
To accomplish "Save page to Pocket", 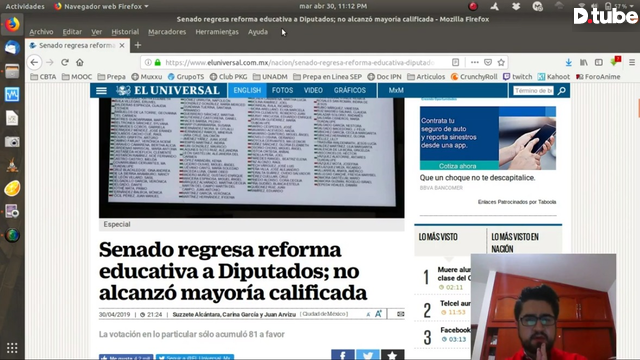I will click(x=488, y=62).
